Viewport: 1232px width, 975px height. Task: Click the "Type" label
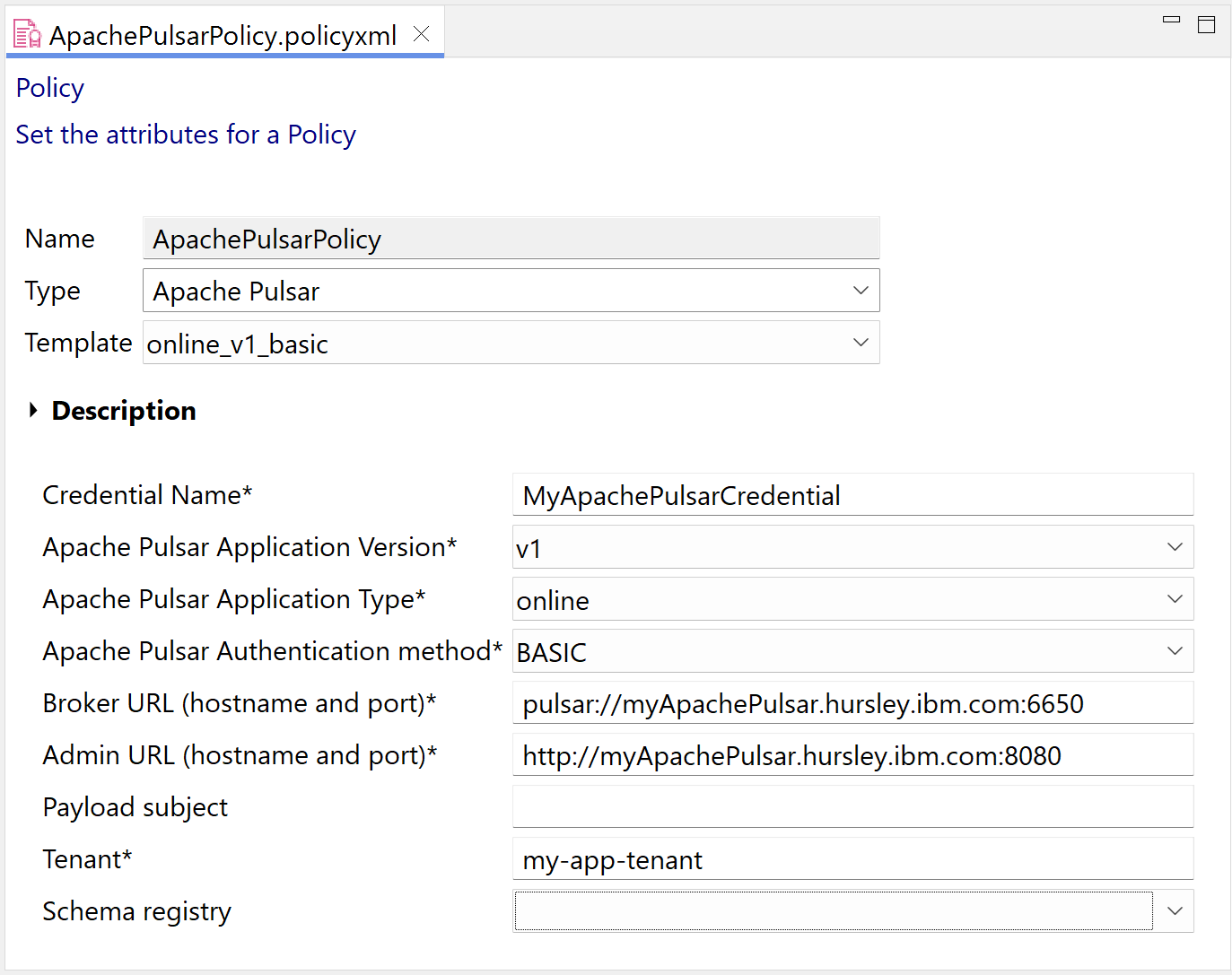pyautogui.click(x=53, y=291)
